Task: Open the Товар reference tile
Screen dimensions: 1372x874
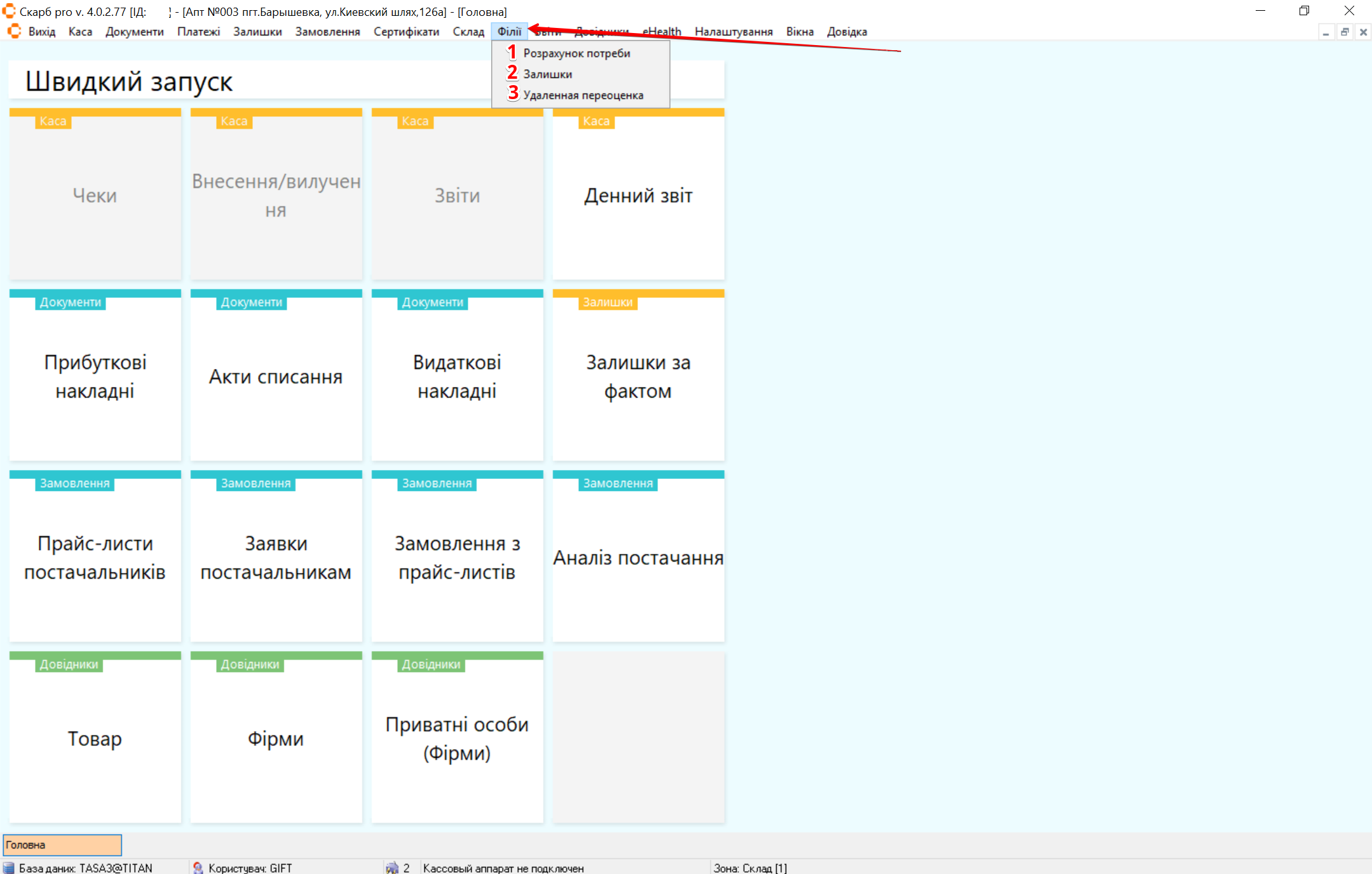Action: pos(95,739)
